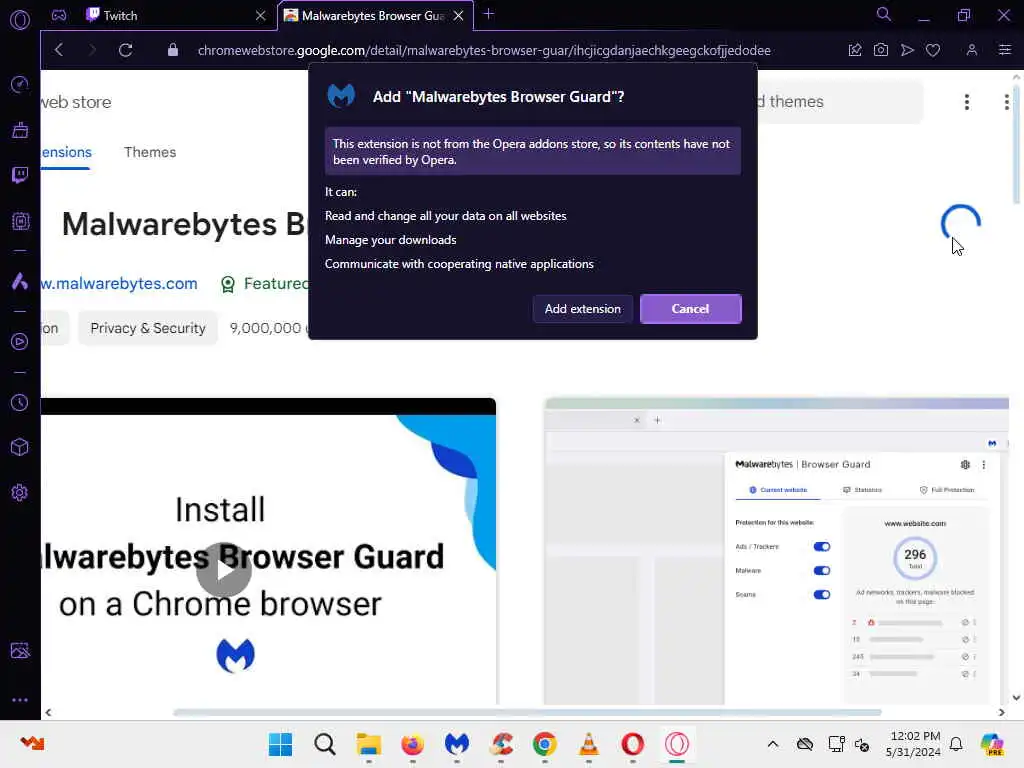The image size is (1024, 768).
Task: Open the Opera GX menu logo
Action: (20, 20)
